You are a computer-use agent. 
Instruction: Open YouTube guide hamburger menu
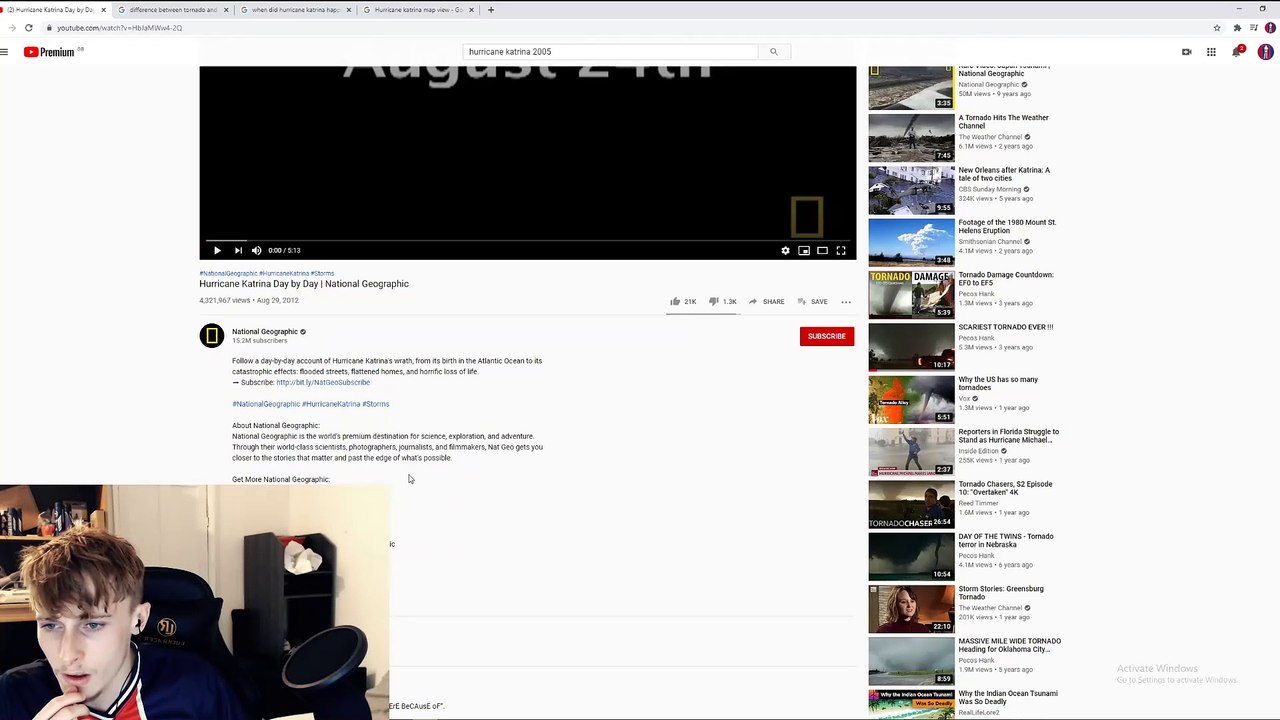pyautogui.click(x=5, y=52)
